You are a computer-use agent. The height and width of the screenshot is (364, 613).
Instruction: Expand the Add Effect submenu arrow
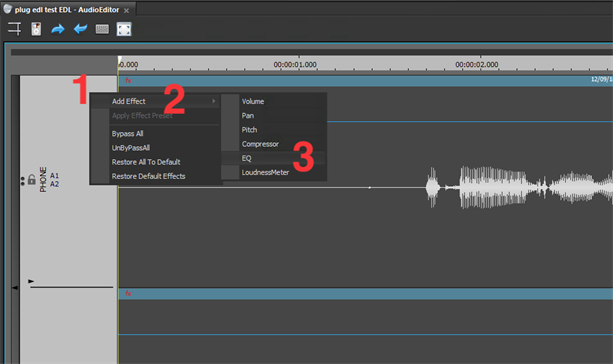[x=214, y=101]
